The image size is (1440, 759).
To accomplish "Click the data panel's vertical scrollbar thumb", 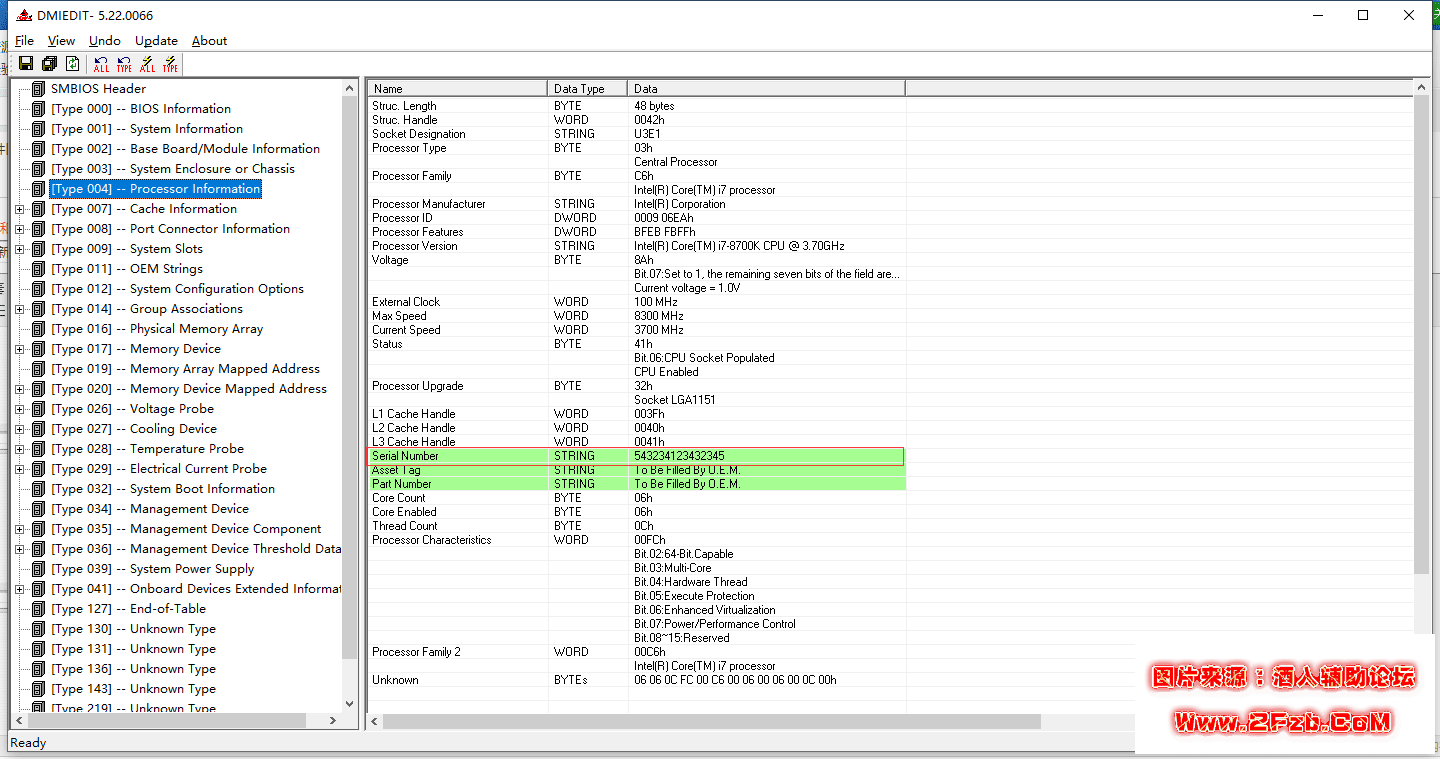I will [1422, 335].
